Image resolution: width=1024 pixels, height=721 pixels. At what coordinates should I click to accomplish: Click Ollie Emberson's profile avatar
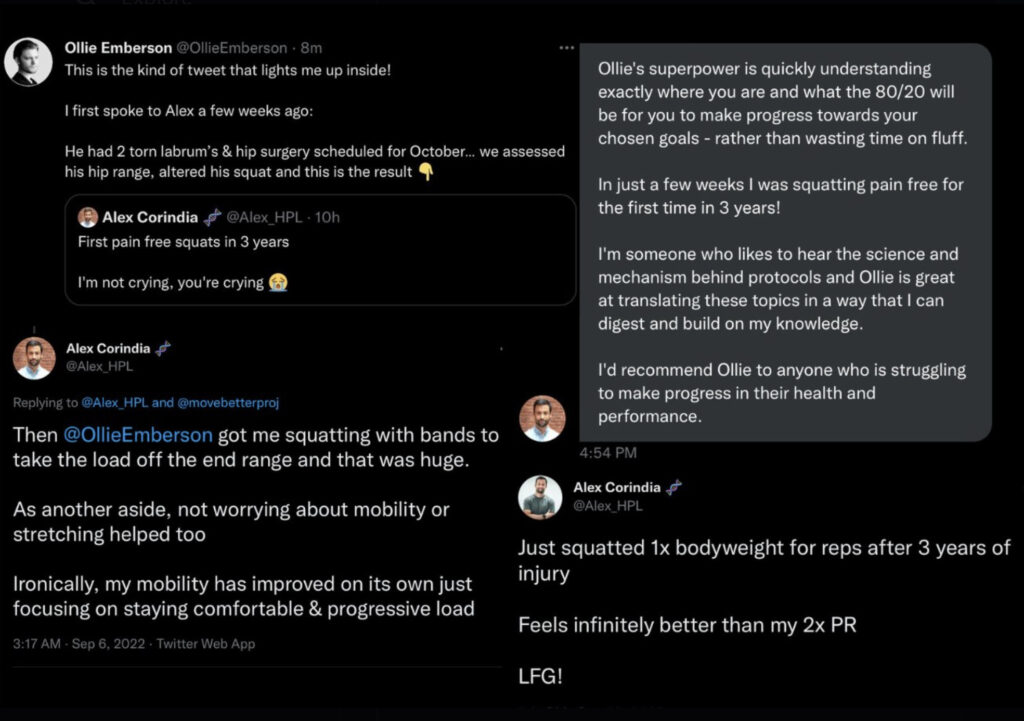coord(28,62)
